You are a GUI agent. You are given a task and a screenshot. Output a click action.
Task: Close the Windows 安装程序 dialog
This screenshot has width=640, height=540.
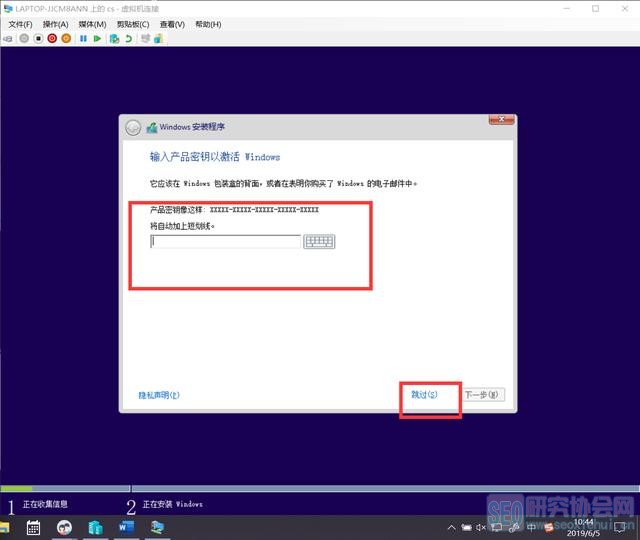[501, 119]
